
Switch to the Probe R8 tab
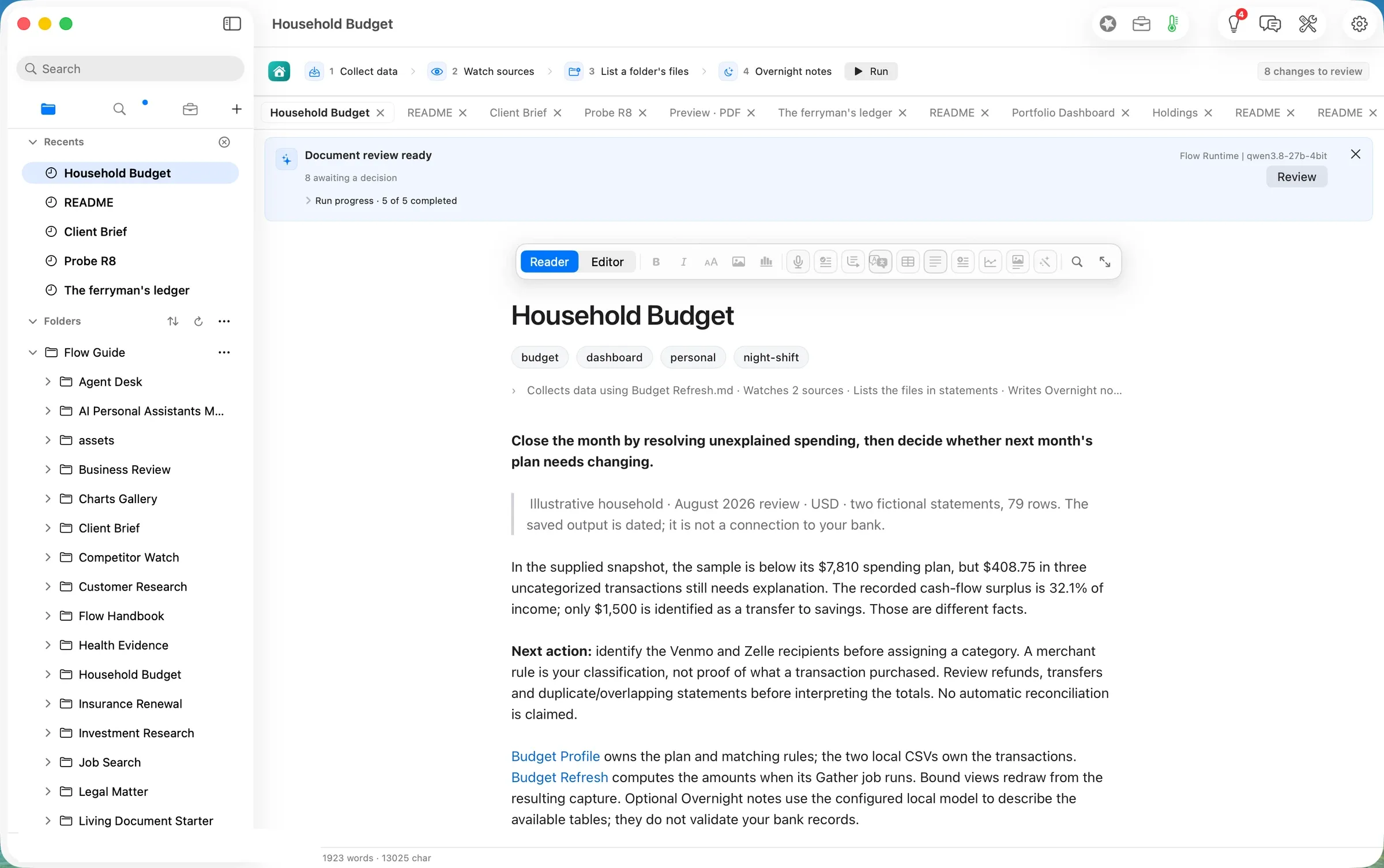coord(608,112)
